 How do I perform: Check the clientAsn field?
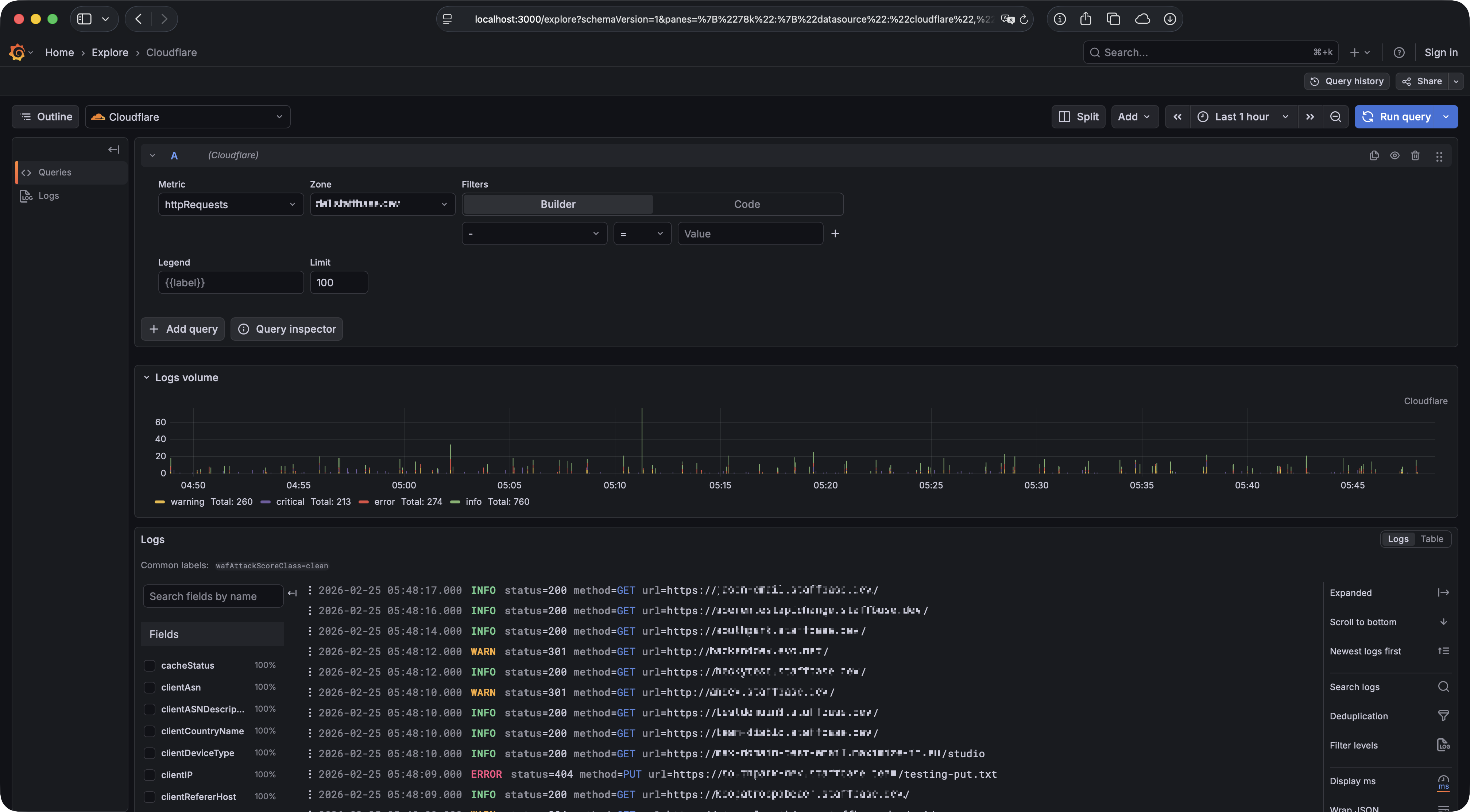[150, 687]
